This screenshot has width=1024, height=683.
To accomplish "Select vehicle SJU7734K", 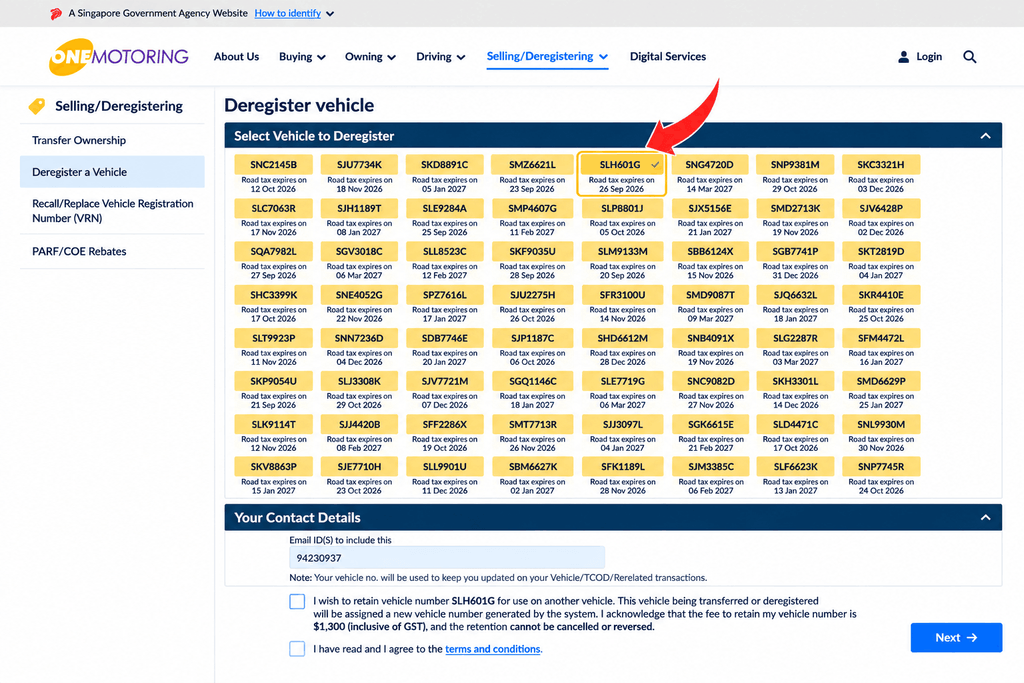I will (x=359, y=165).
